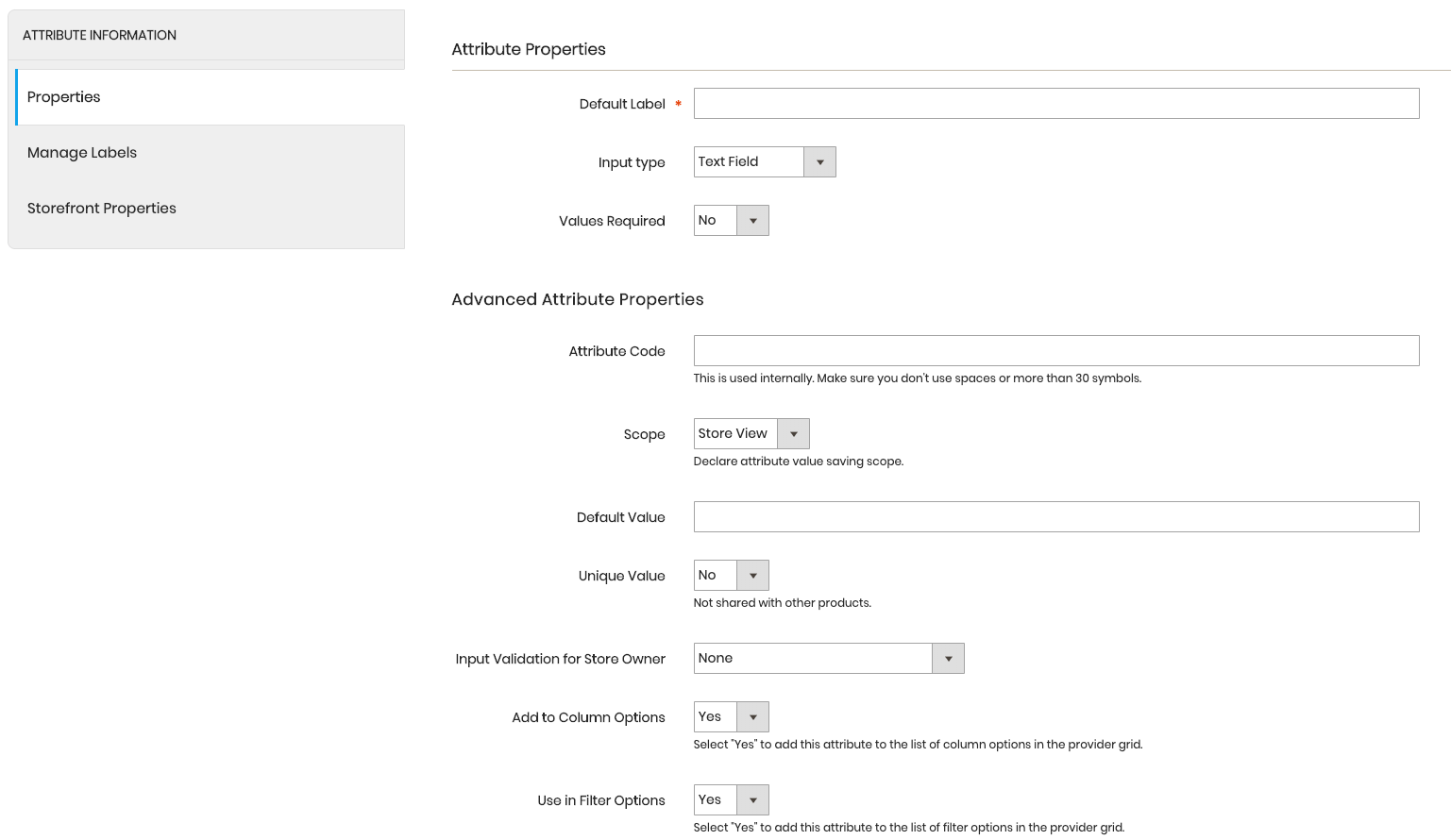Screen dimensions: 1451x840
Task: Focus the Default Label input field
Action: coord(1056,104)
